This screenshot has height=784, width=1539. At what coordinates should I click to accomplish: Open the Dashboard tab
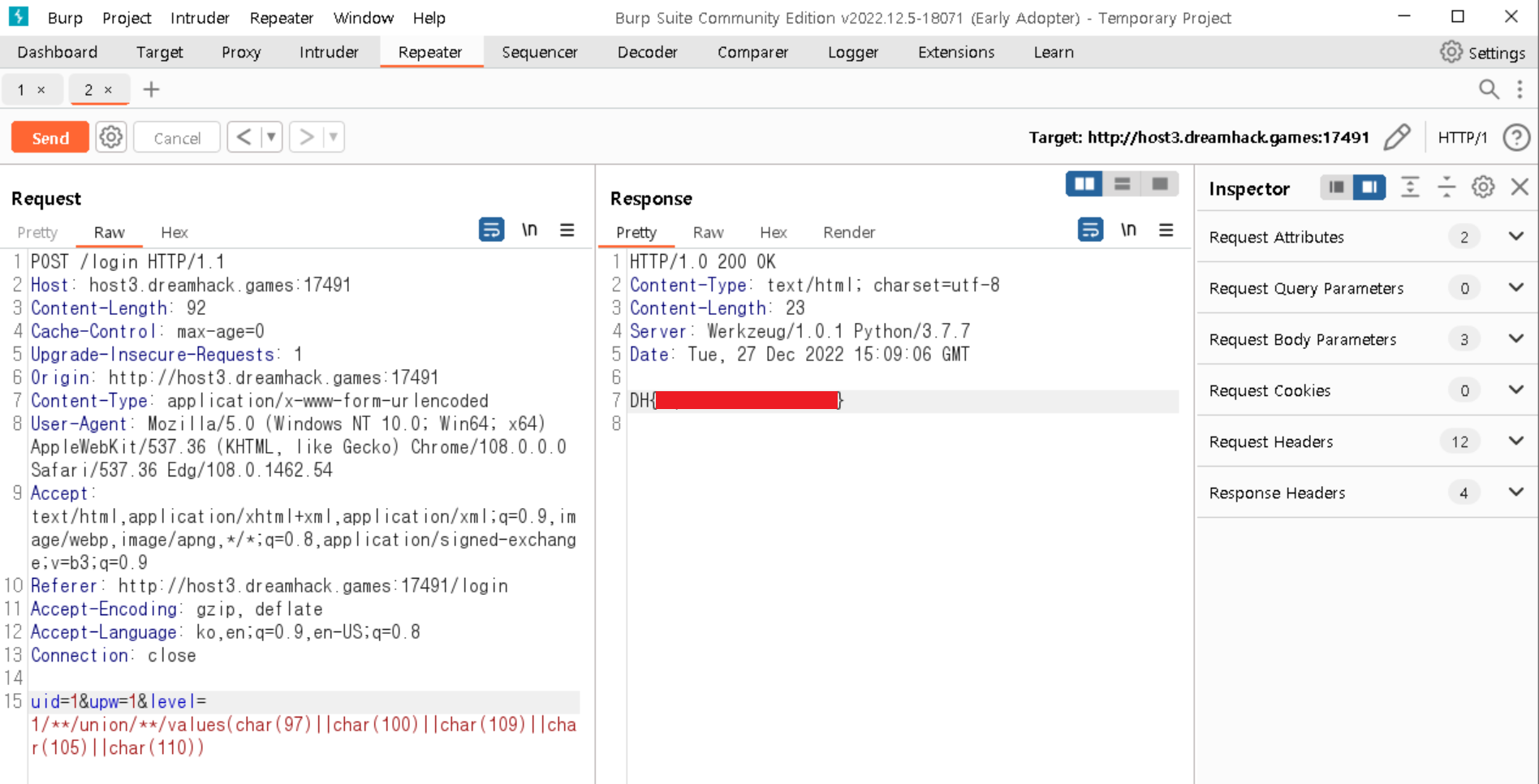pyautogui.click(x=57, y=52)
